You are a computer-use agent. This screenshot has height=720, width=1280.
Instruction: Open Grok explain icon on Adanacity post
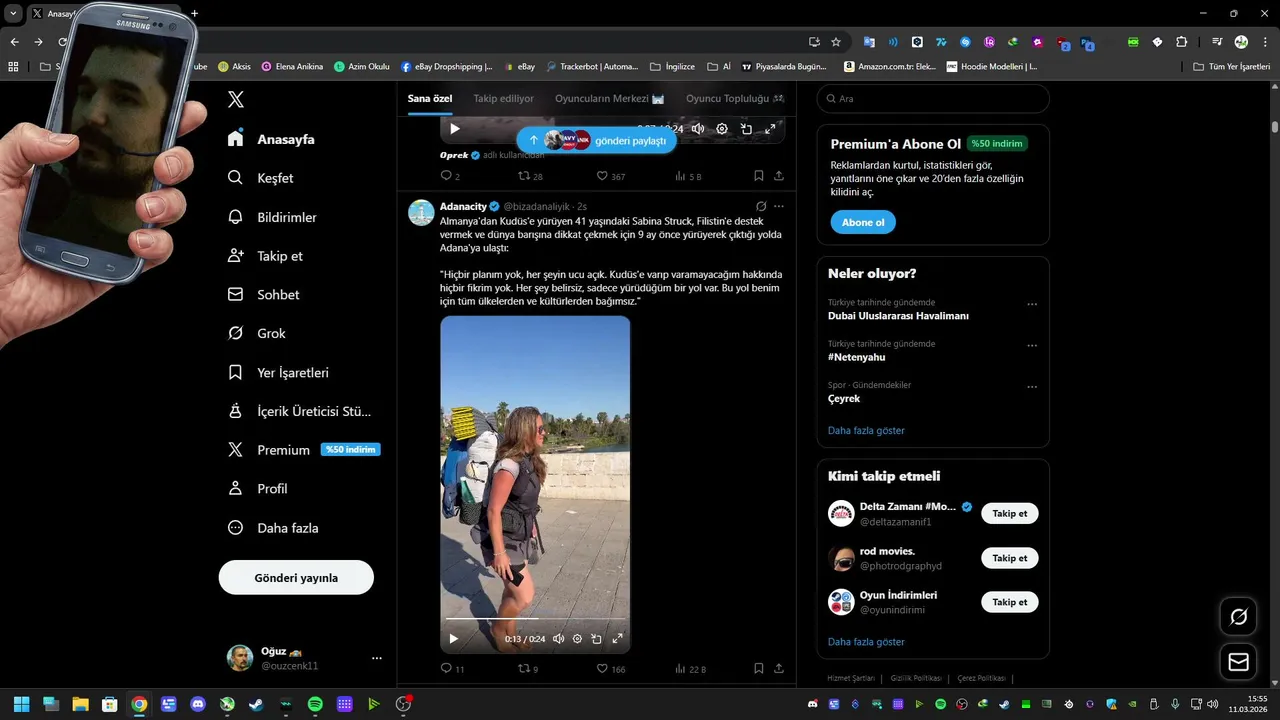[761, 206]
